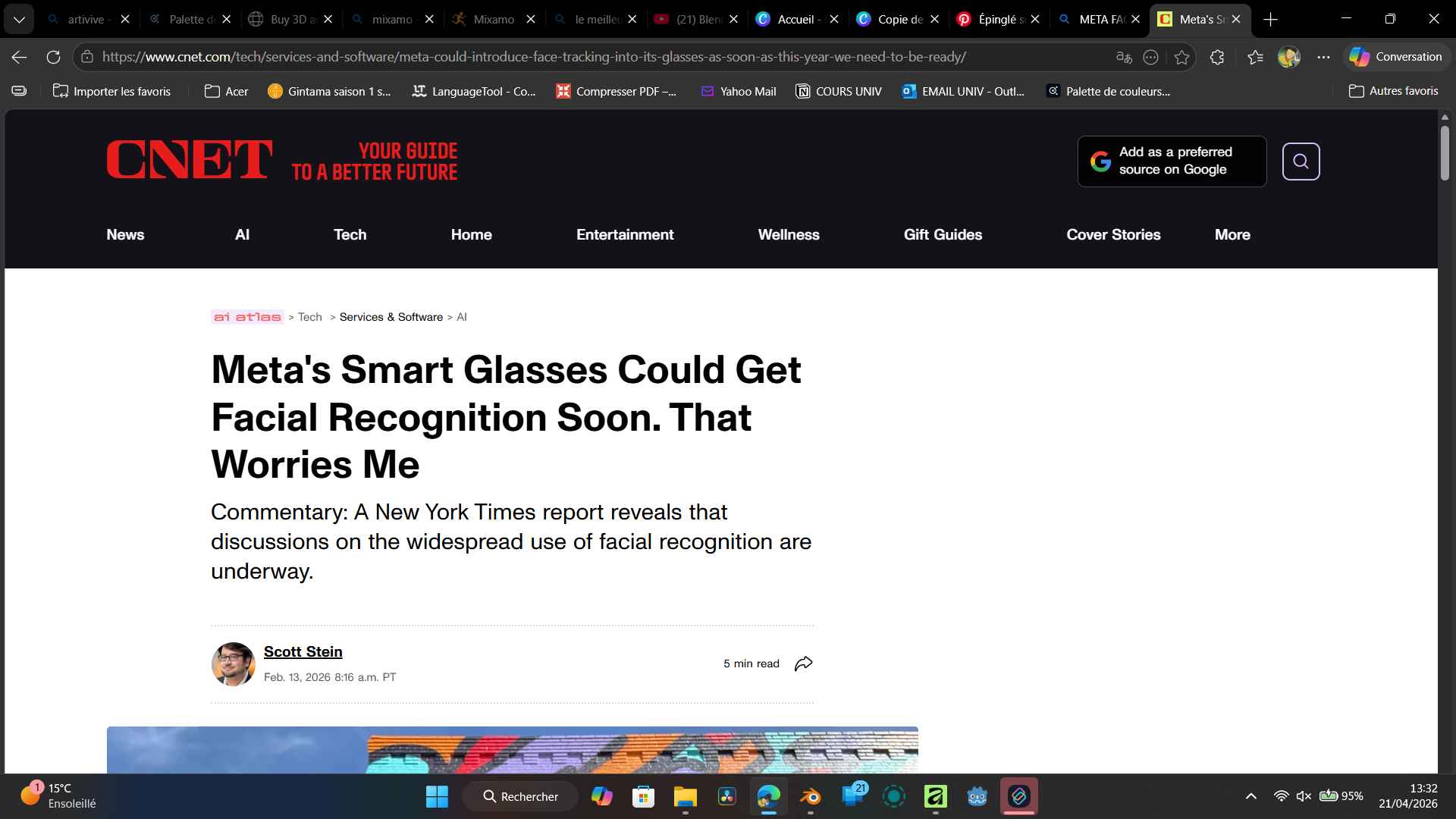Click the page vertical scrollbar thumb

(x=1445, y=152)
